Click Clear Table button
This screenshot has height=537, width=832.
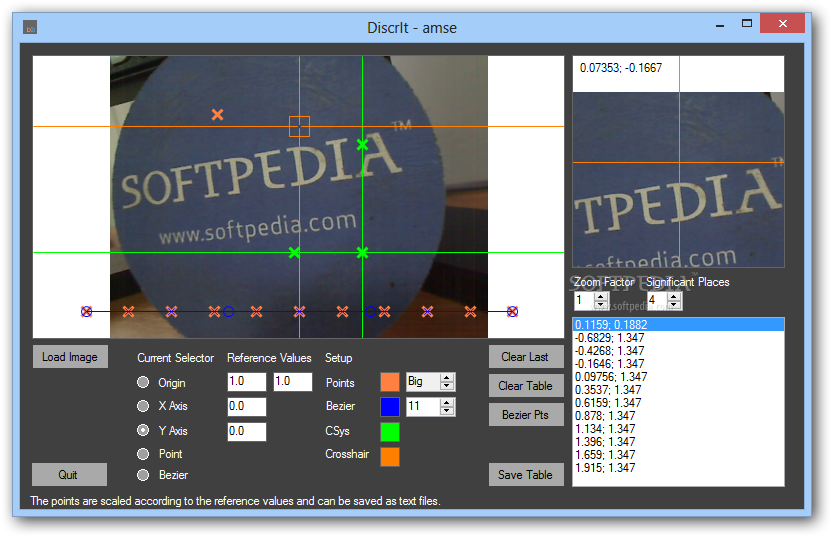pos(526,386)
